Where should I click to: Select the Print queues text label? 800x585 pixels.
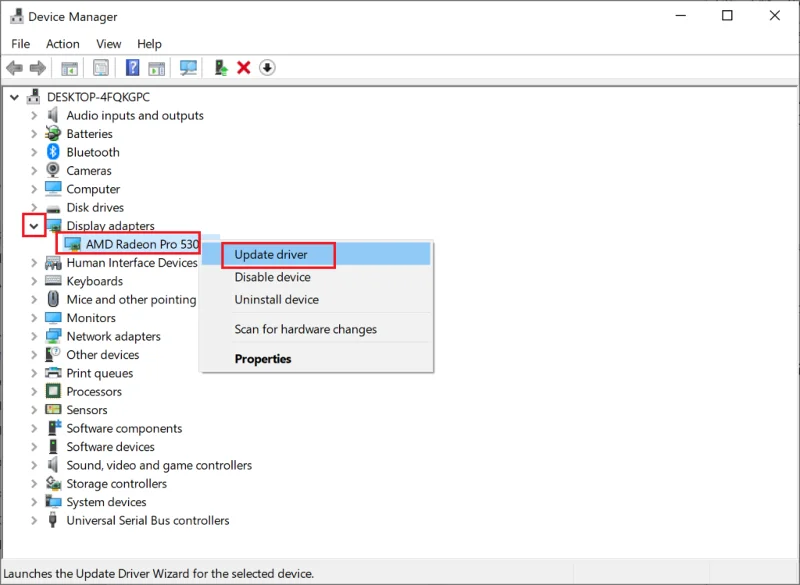[x=99, y=373]
